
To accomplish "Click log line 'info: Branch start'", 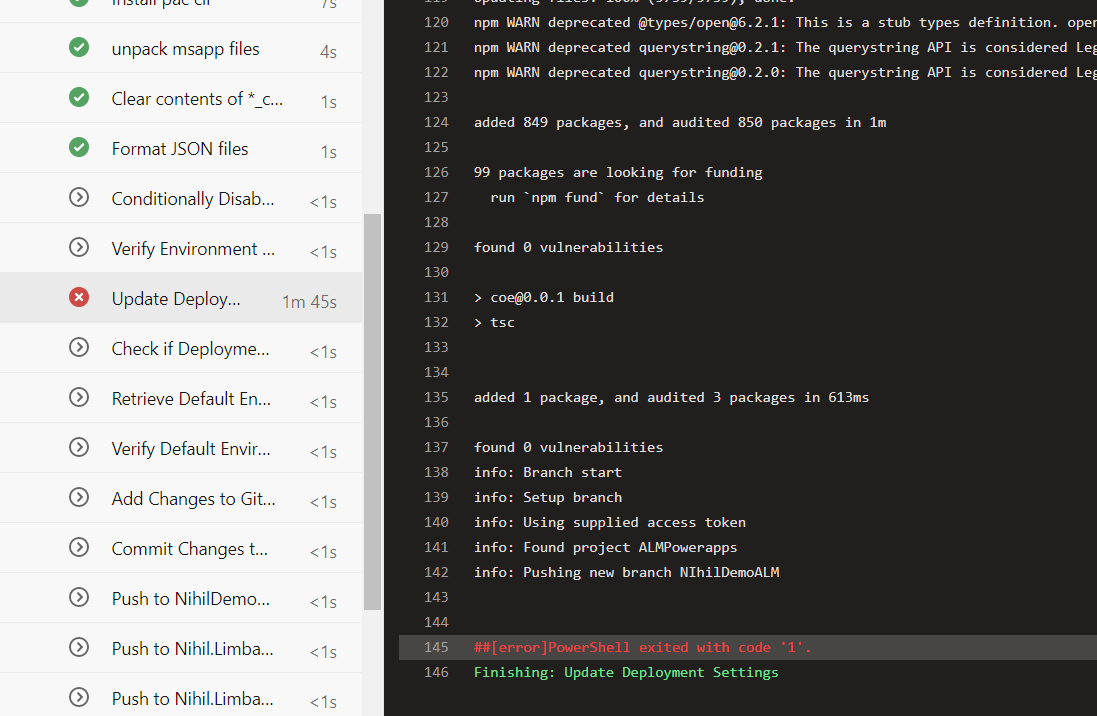I will (x=548, y=472).
